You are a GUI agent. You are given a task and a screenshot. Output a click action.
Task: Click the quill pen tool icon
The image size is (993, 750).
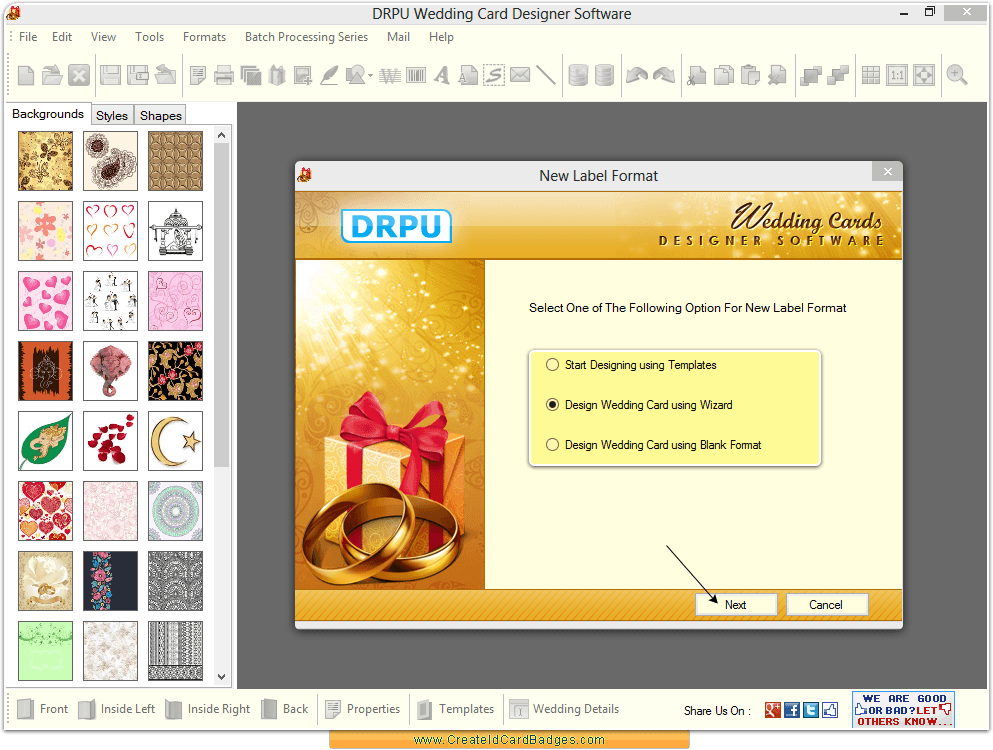tap(329, 75)
